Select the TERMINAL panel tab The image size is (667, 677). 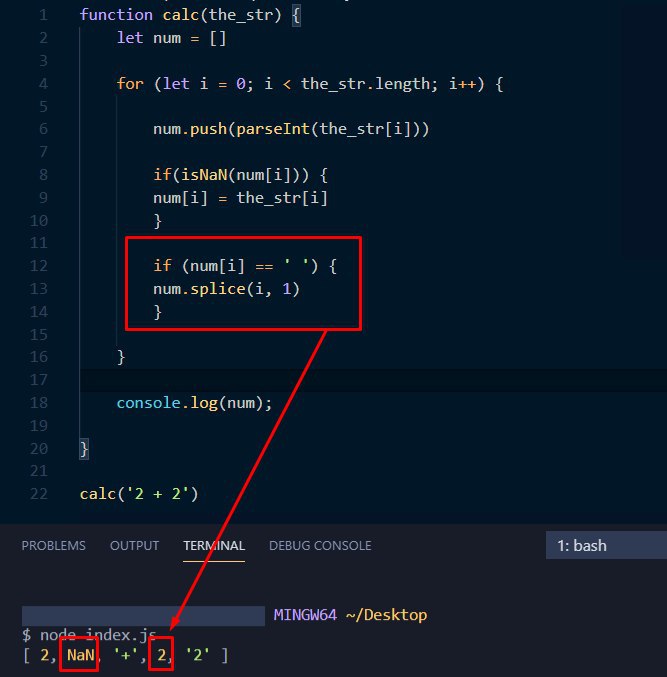[214, 545]
